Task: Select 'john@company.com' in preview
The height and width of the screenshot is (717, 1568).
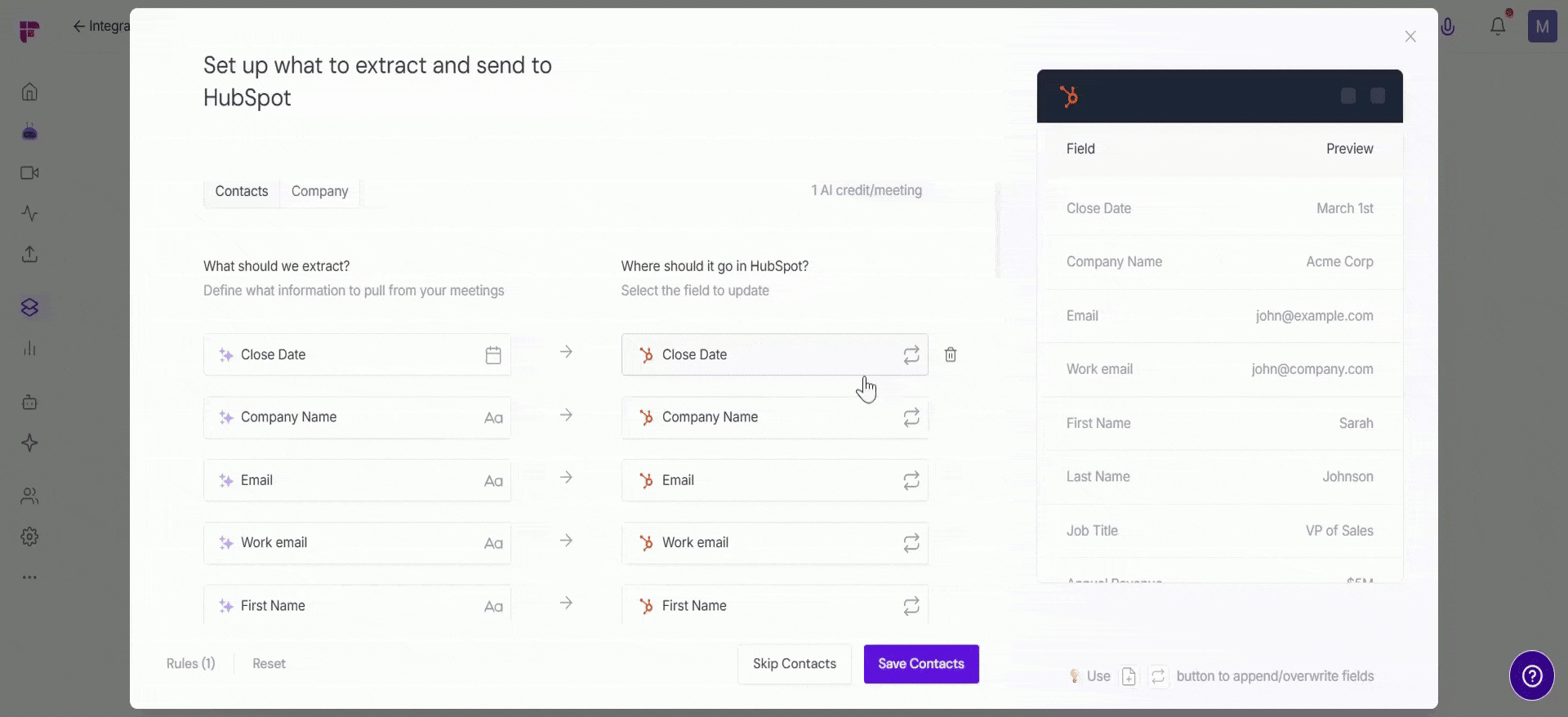Action: (1312, 369)
